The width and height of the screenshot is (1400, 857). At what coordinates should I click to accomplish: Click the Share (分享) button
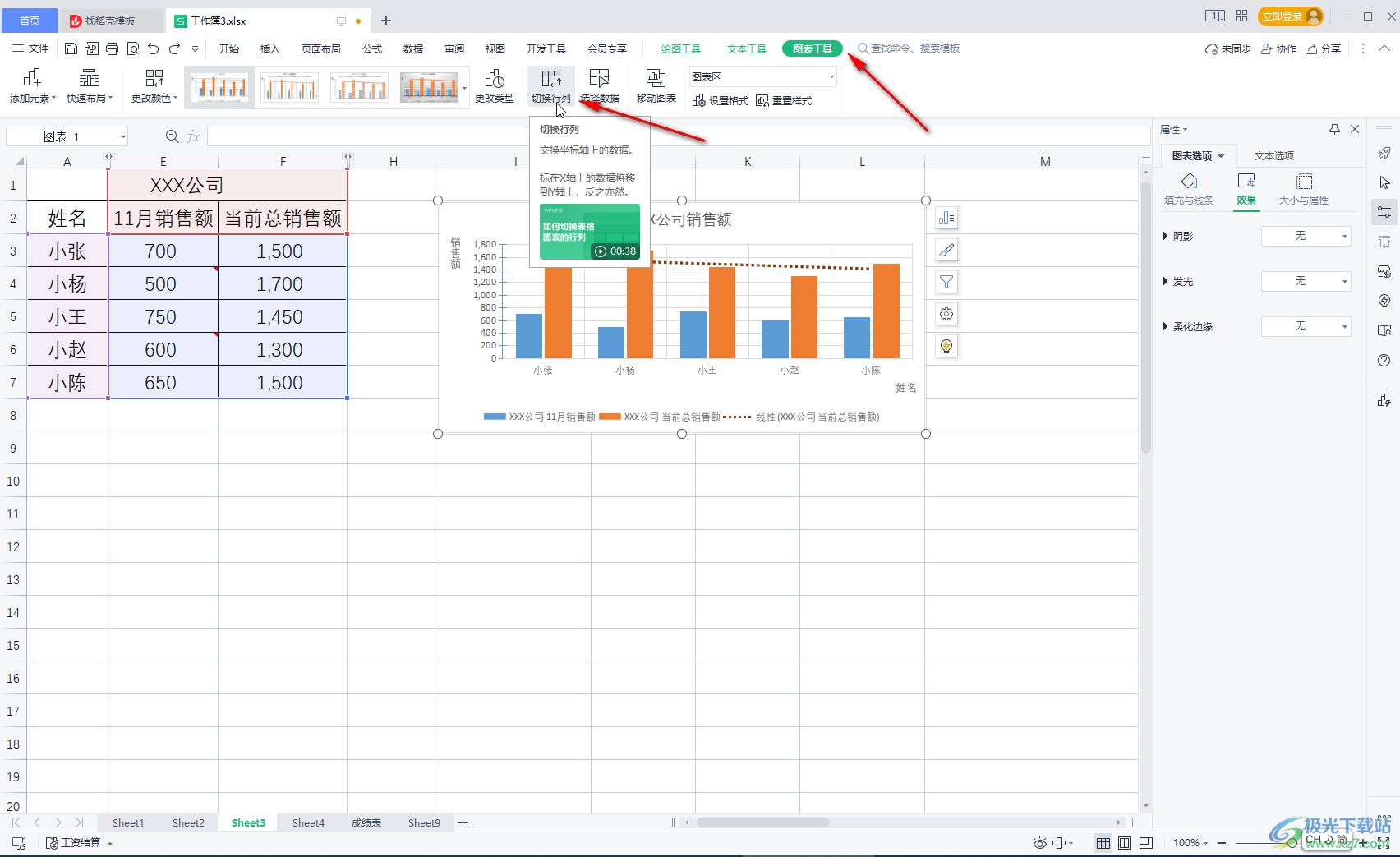[x=1324, y=48]
